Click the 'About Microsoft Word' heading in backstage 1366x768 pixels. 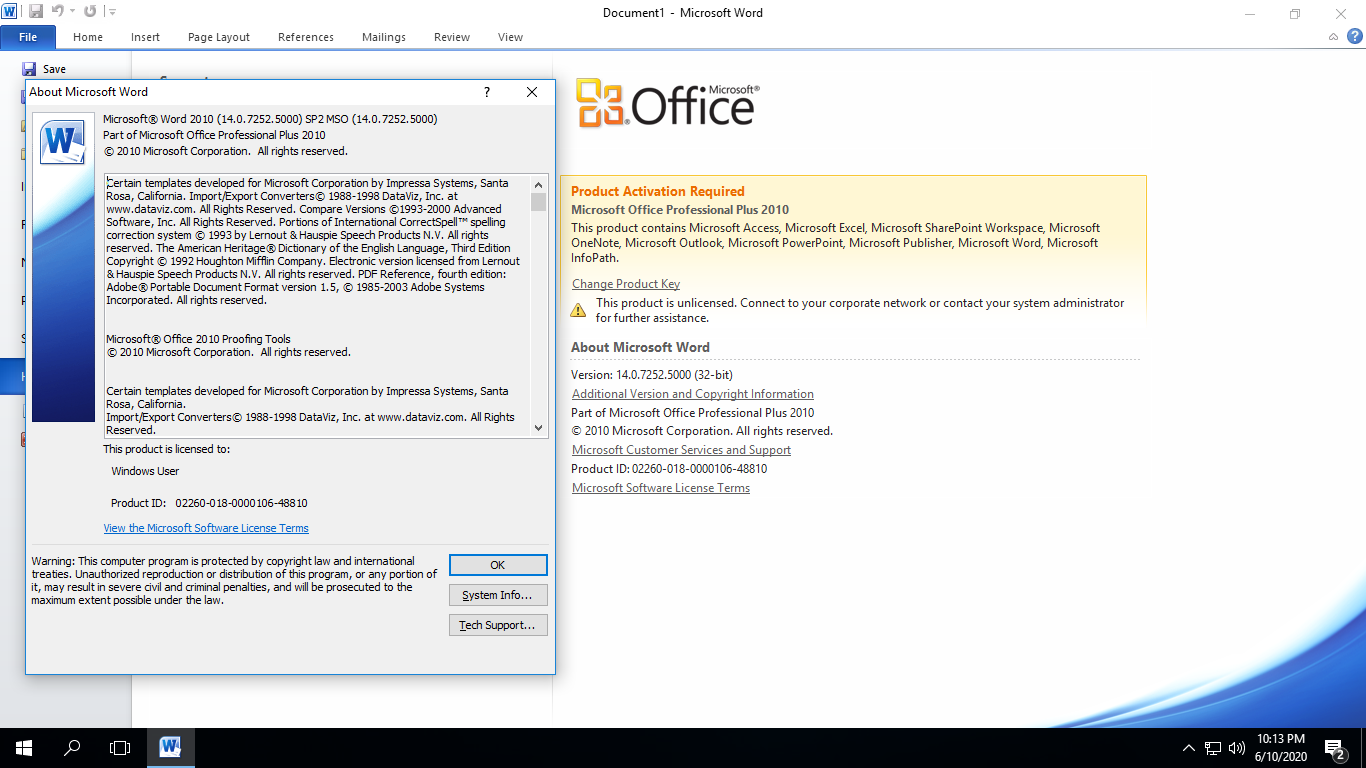coord(640,347)
